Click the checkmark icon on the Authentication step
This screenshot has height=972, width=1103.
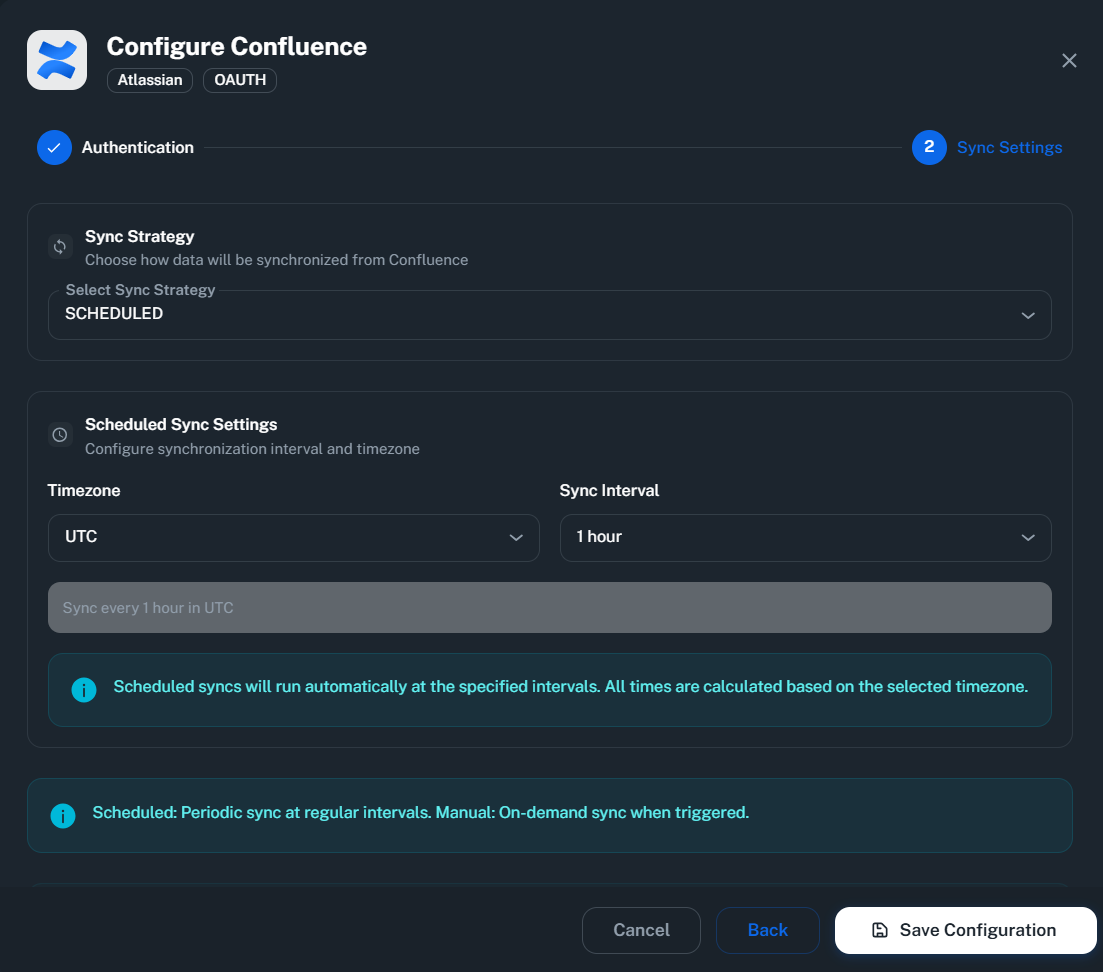point(54,147)
